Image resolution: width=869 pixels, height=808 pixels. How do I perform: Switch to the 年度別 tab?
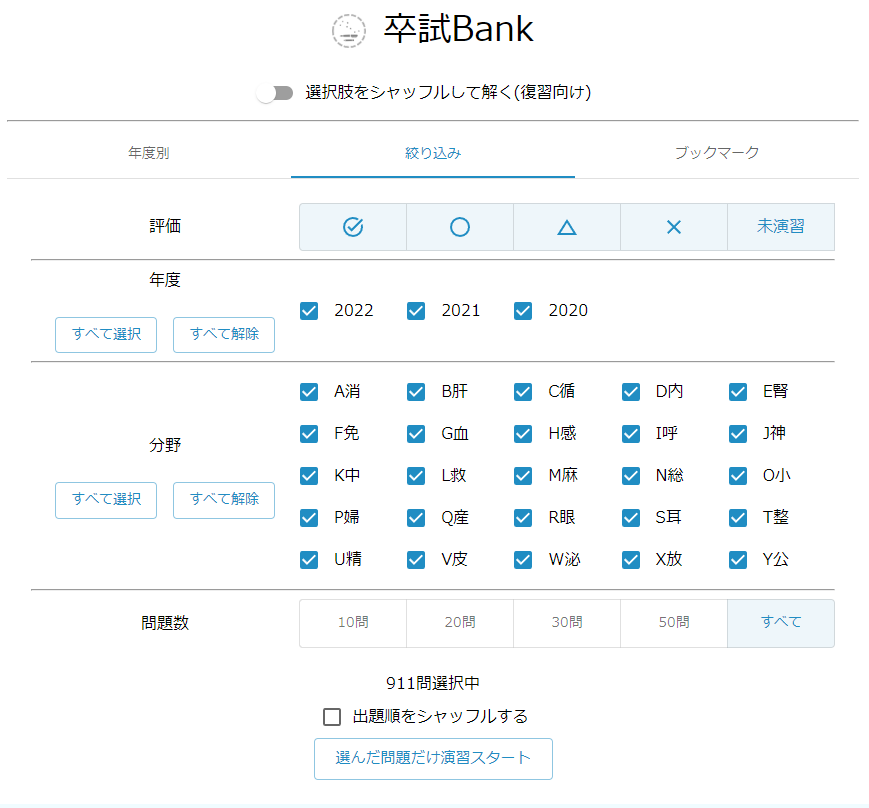tap(149, 153)
